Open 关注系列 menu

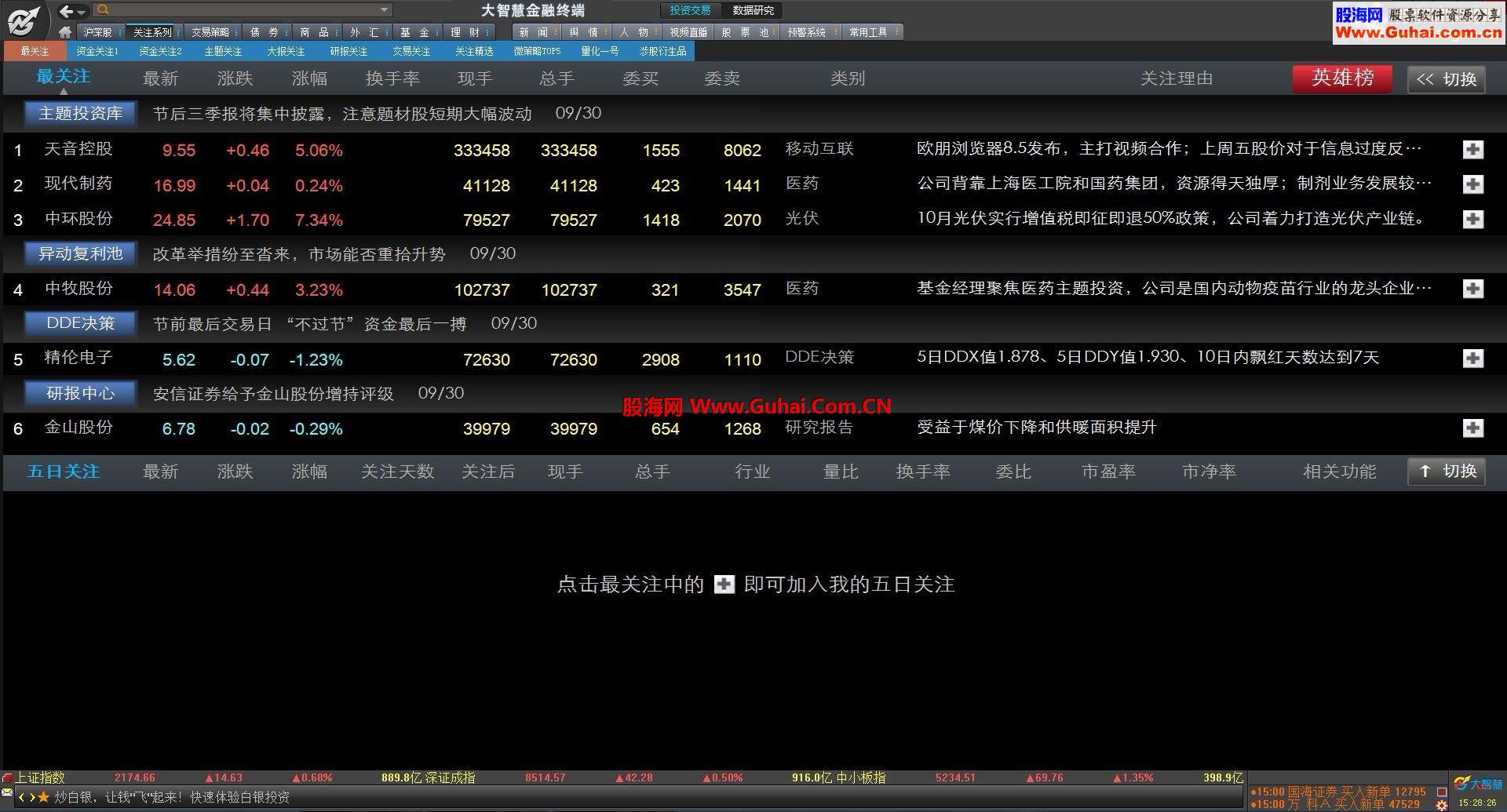(154, 32)
